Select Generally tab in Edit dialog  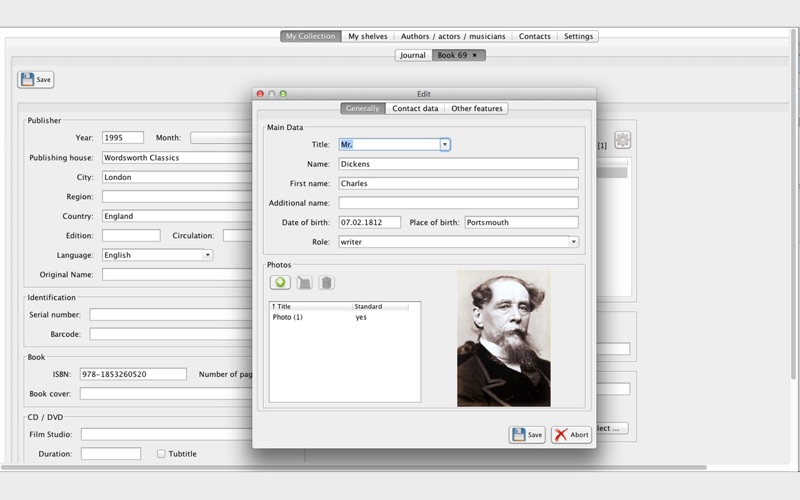[363, 108]
